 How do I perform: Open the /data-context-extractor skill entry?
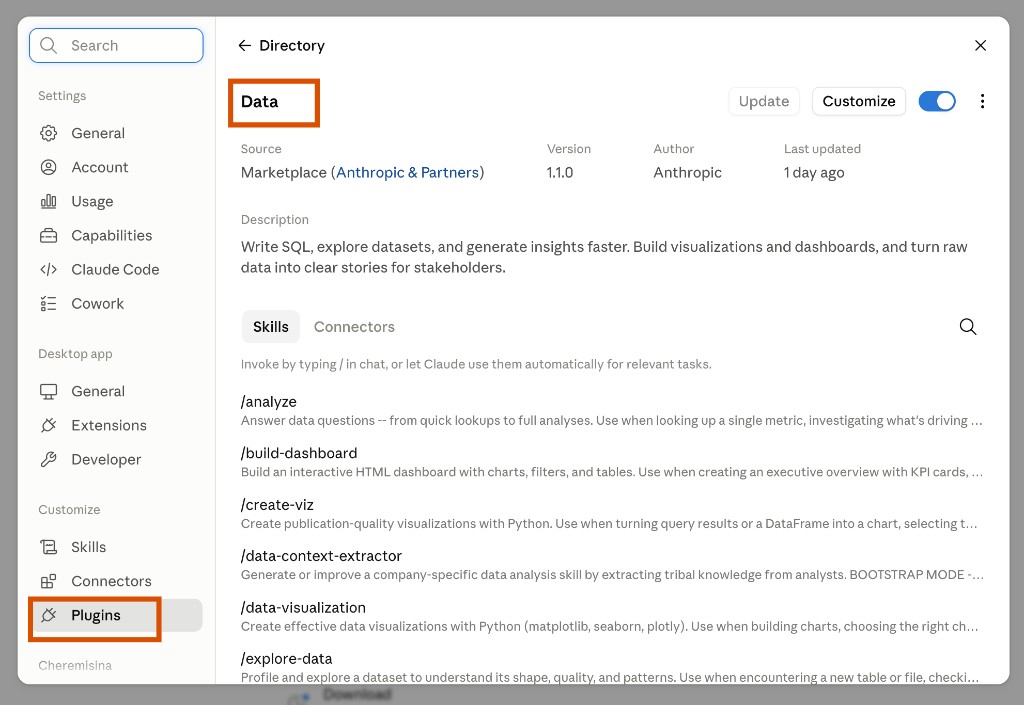[612, 565]
